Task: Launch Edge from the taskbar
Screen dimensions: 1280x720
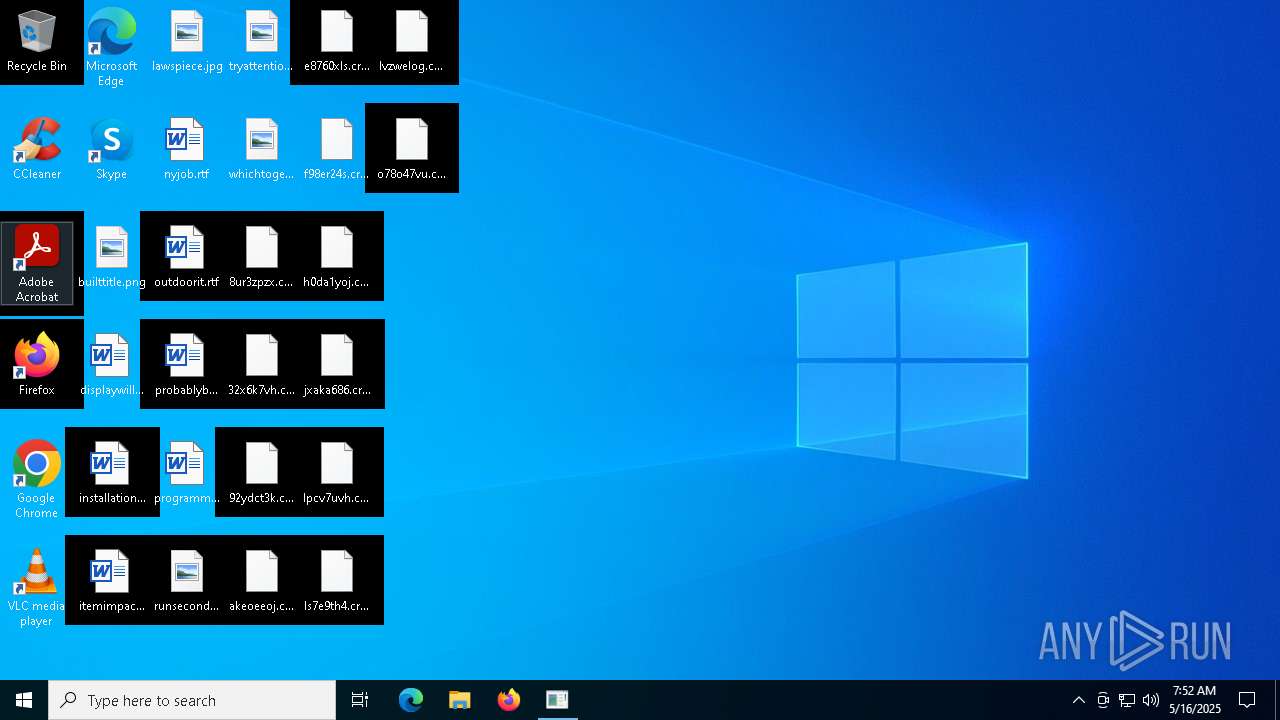Action: (411, 700)
